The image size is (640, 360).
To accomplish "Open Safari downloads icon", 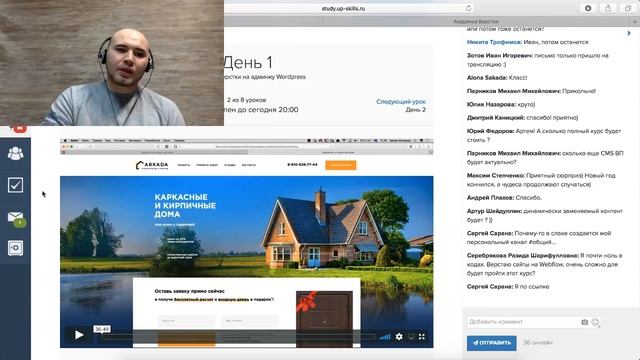I will pos(588,8).
